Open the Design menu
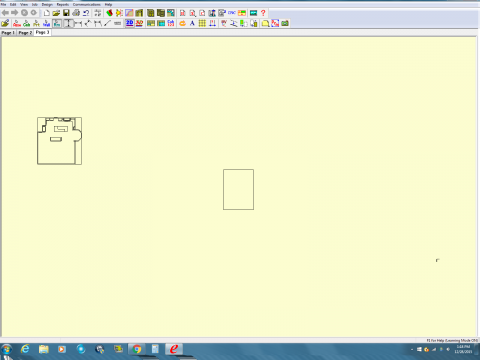Screen dimensions: 480x360 [x=47, y=4]
